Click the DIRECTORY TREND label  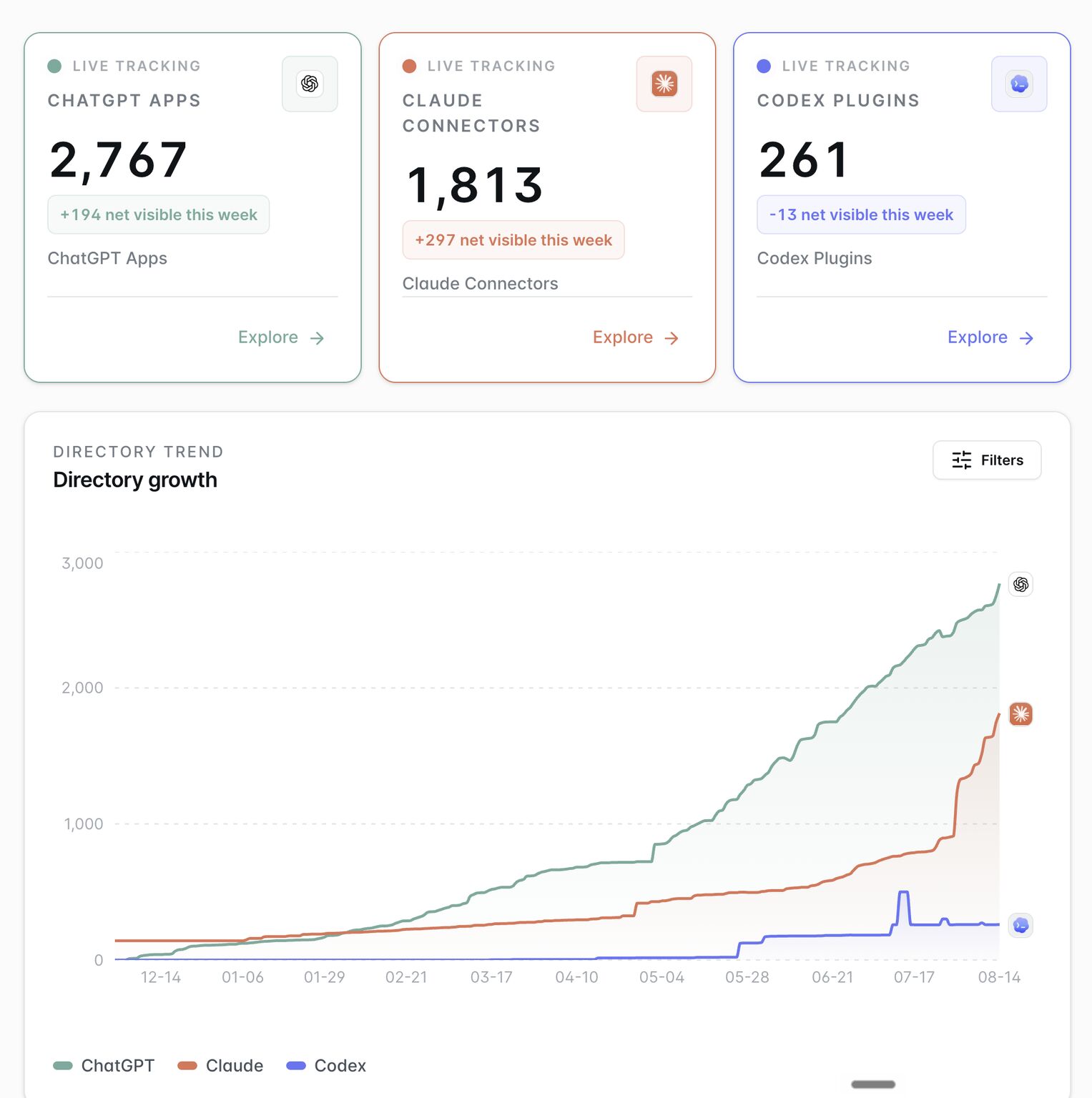(x=138, y=452)
